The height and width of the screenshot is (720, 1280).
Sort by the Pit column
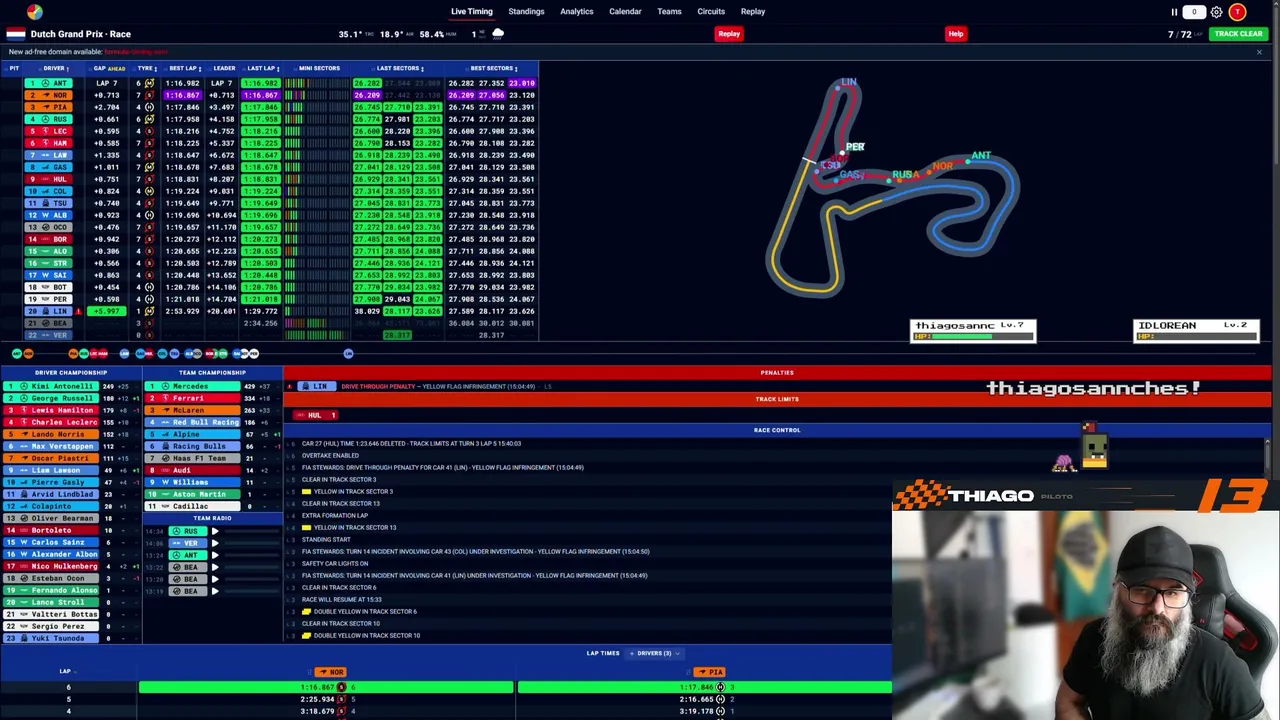pyautogui.click(x=14, y=68)
